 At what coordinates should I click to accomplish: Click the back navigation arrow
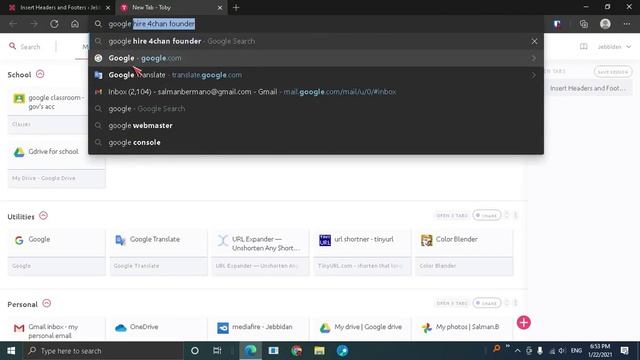[x=13, y=24]
